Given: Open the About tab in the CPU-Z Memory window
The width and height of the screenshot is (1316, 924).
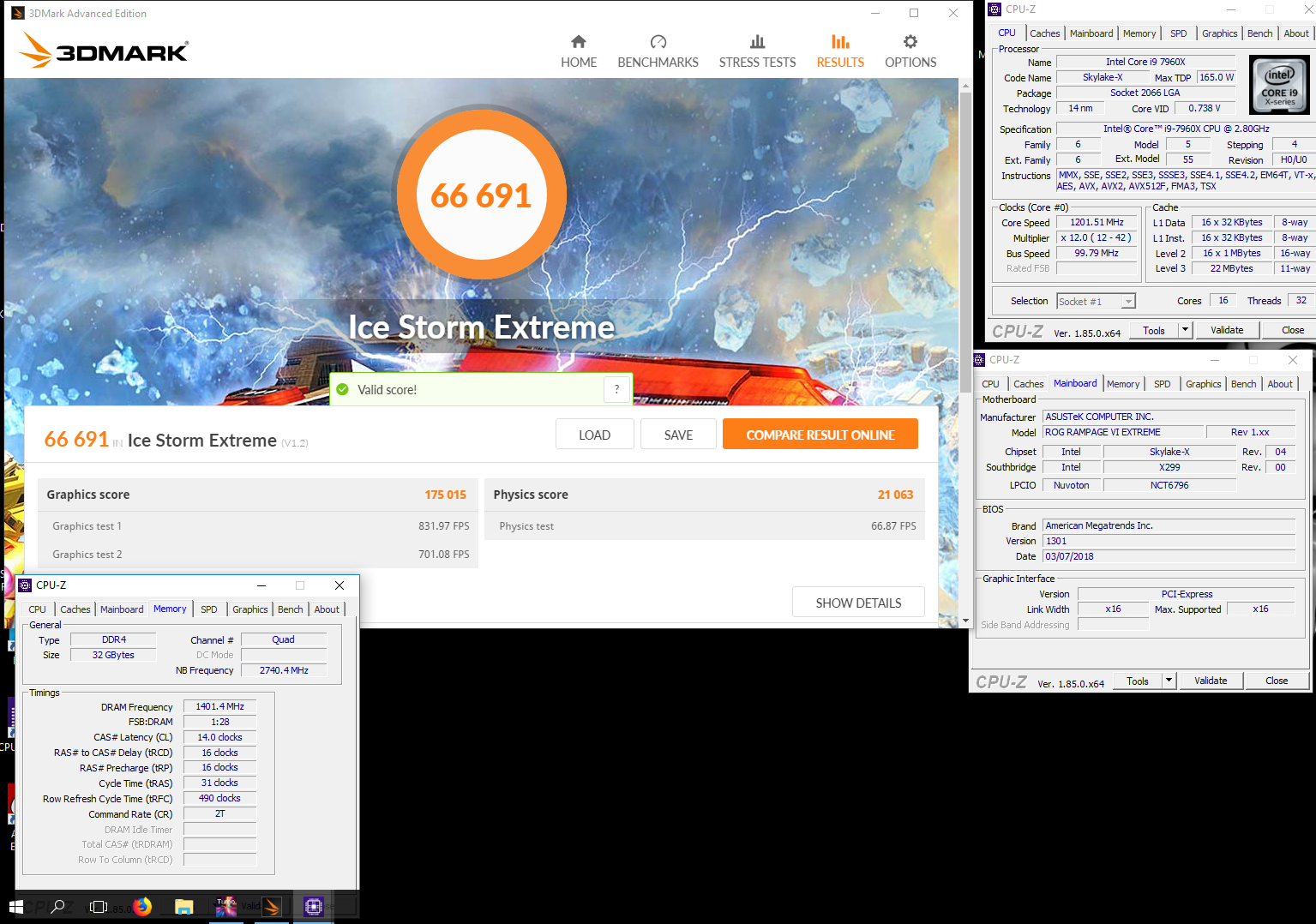Looking at the screenshot, I should [327, 609].
